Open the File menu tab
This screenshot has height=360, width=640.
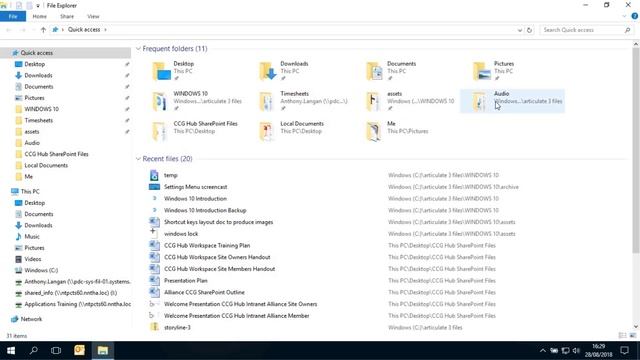(13, 16)
